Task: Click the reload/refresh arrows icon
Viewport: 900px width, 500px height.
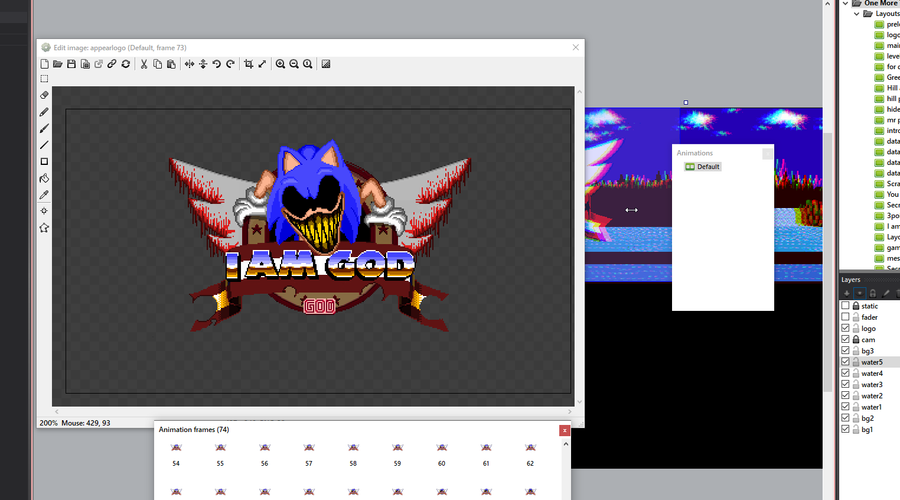Action: click(126, 64)
